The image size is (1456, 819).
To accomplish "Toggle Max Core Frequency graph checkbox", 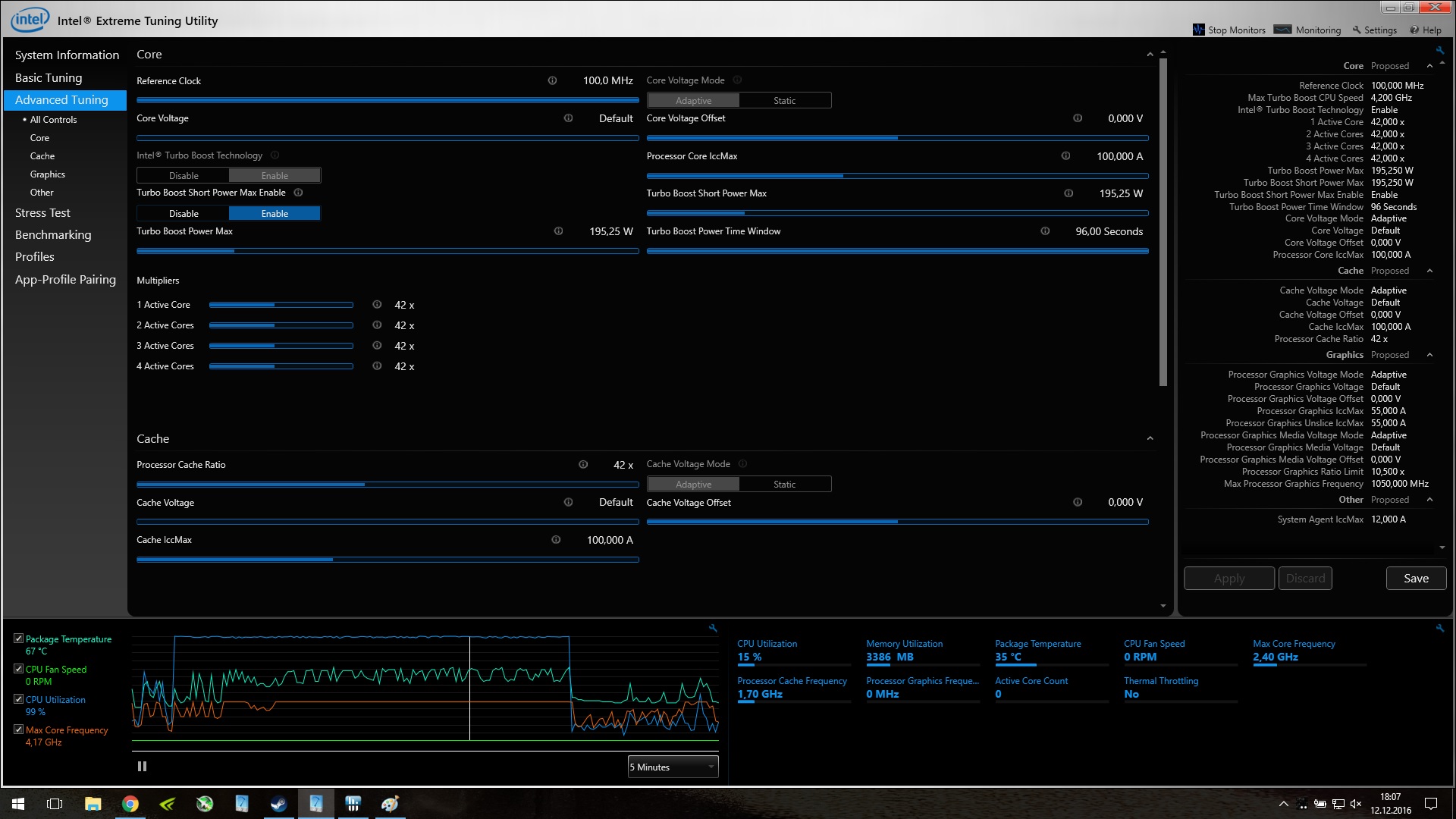I will [19, 730].
